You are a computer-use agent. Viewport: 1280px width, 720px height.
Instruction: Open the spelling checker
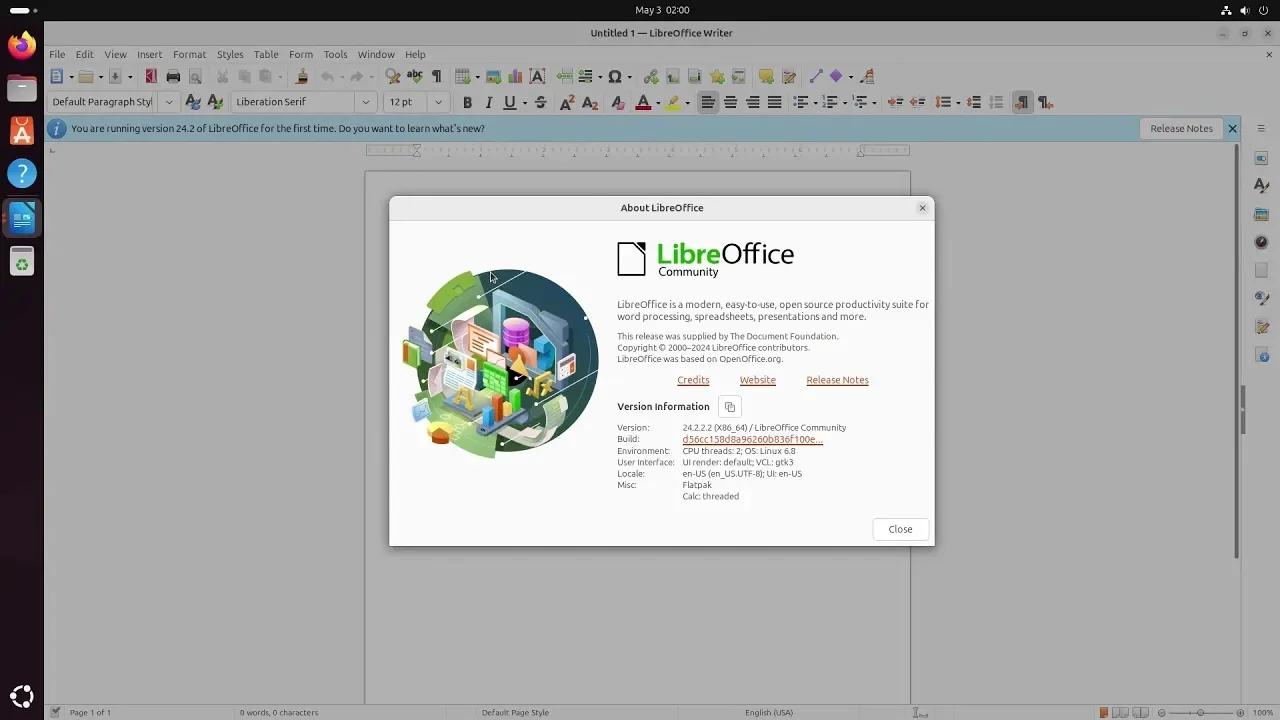[412, 76]
